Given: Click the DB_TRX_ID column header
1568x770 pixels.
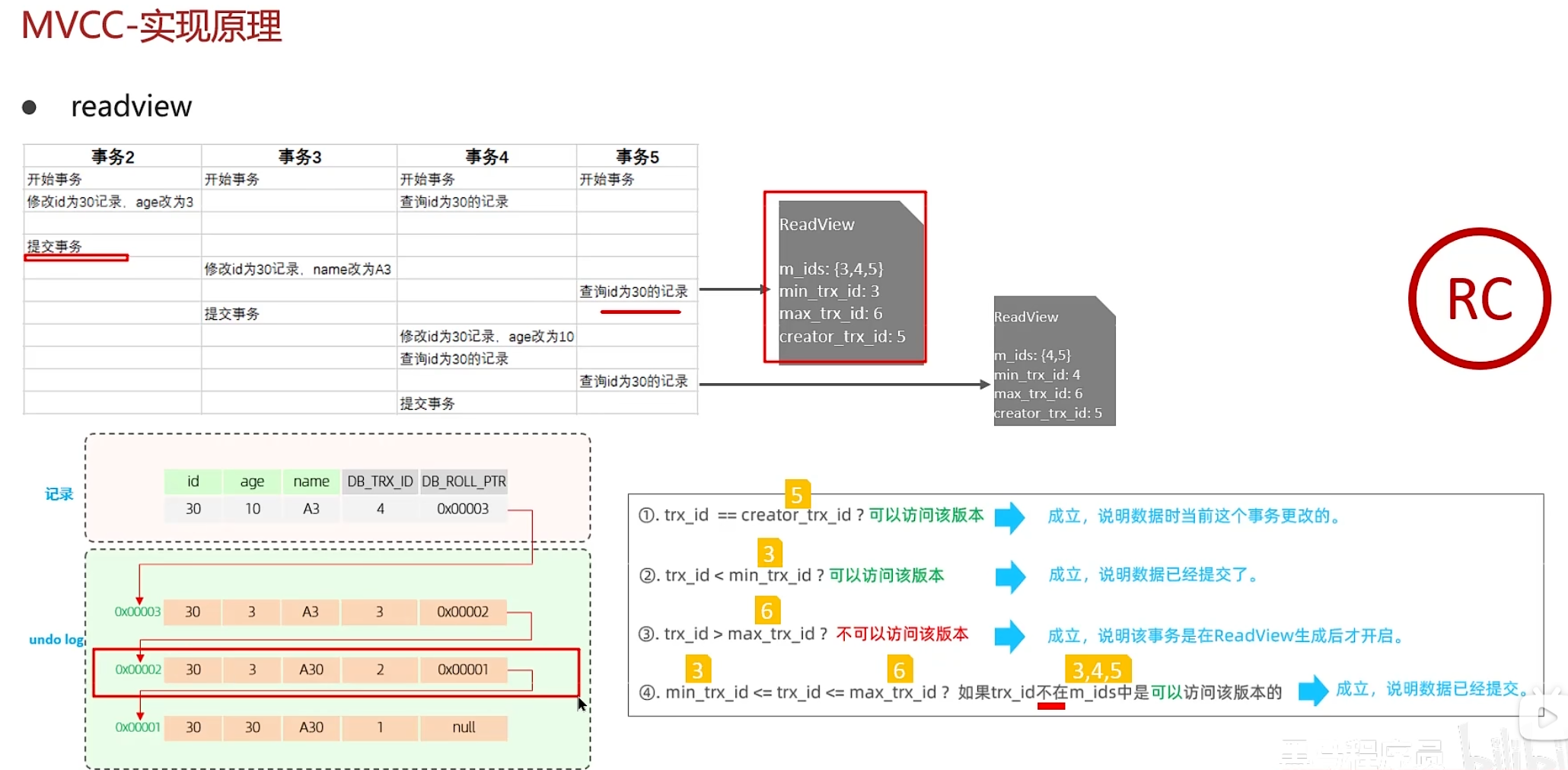Looking at the screenshot, I should (380, 481).
